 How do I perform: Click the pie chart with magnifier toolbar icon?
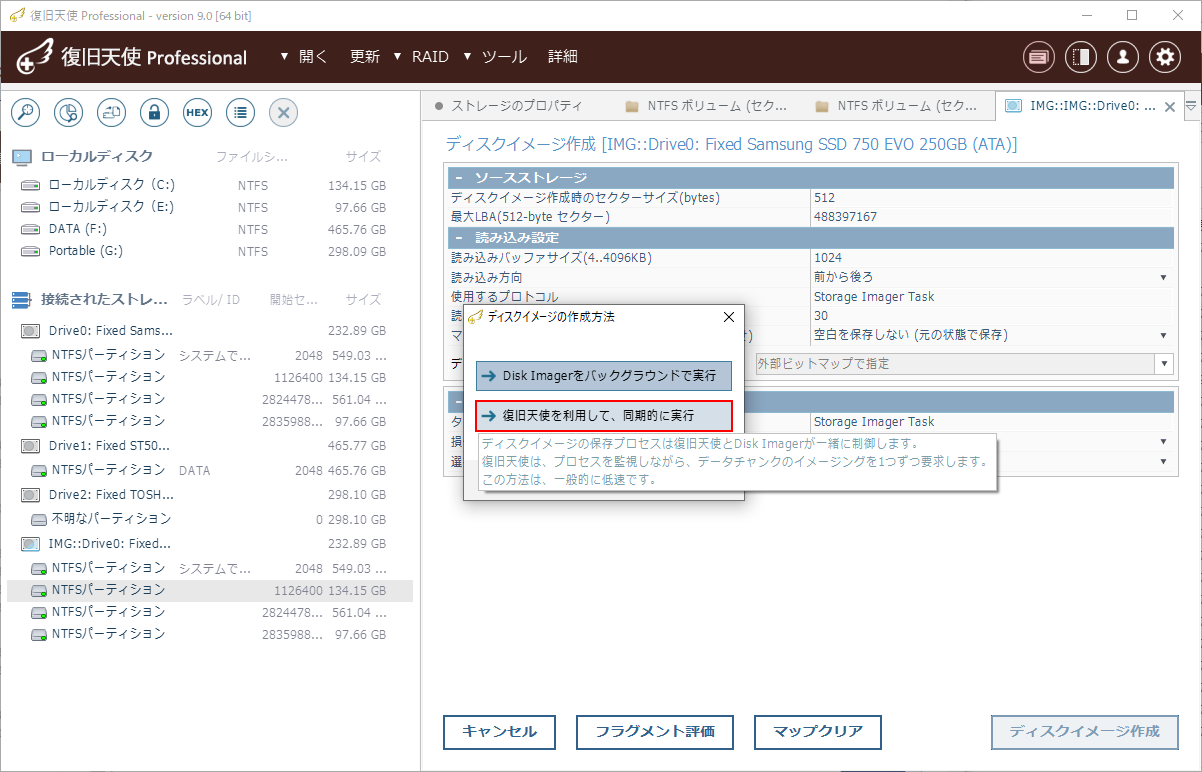click(68, 113)
